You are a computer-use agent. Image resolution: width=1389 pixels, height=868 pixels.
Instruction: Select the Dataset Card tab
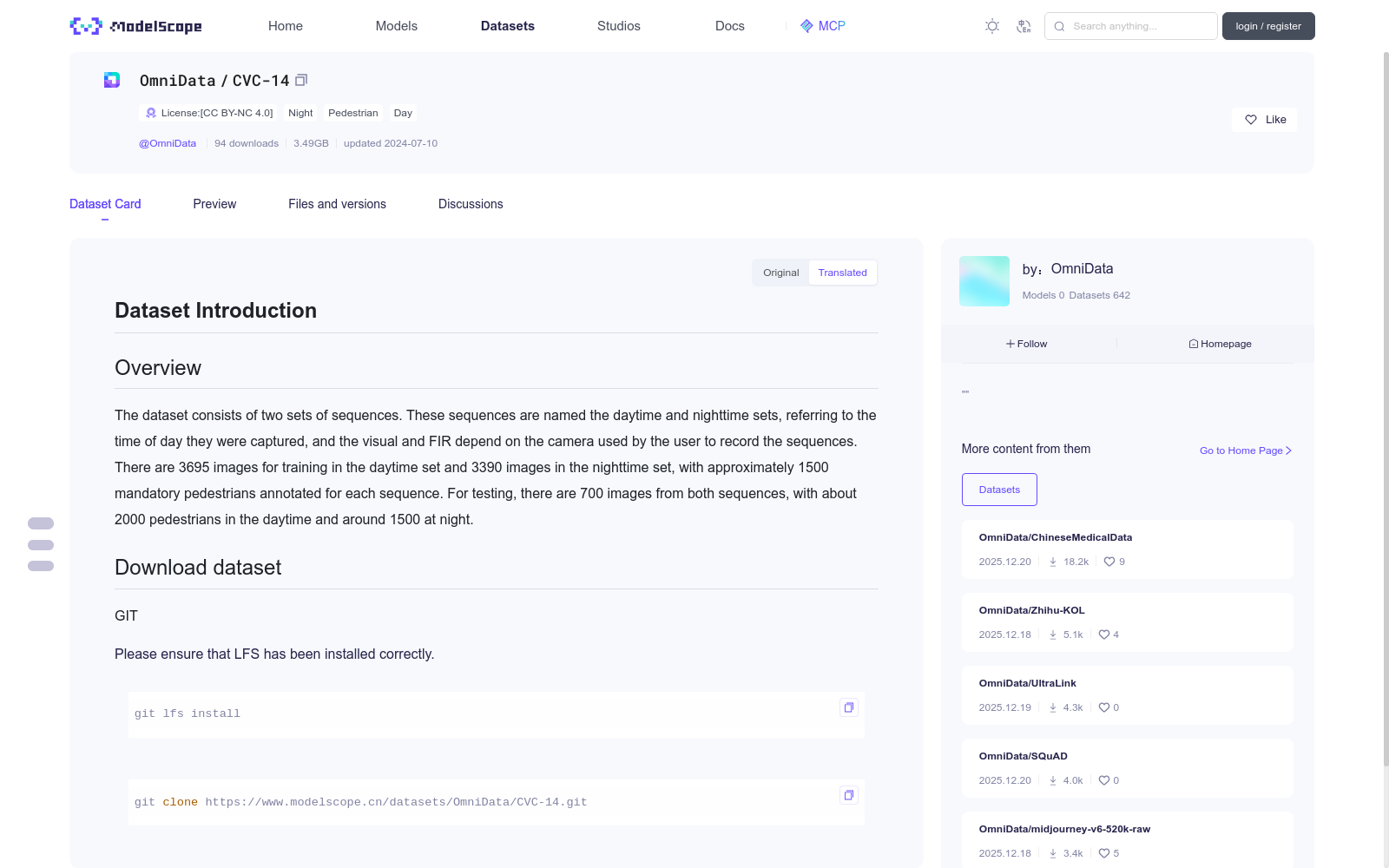pos(105,204)
